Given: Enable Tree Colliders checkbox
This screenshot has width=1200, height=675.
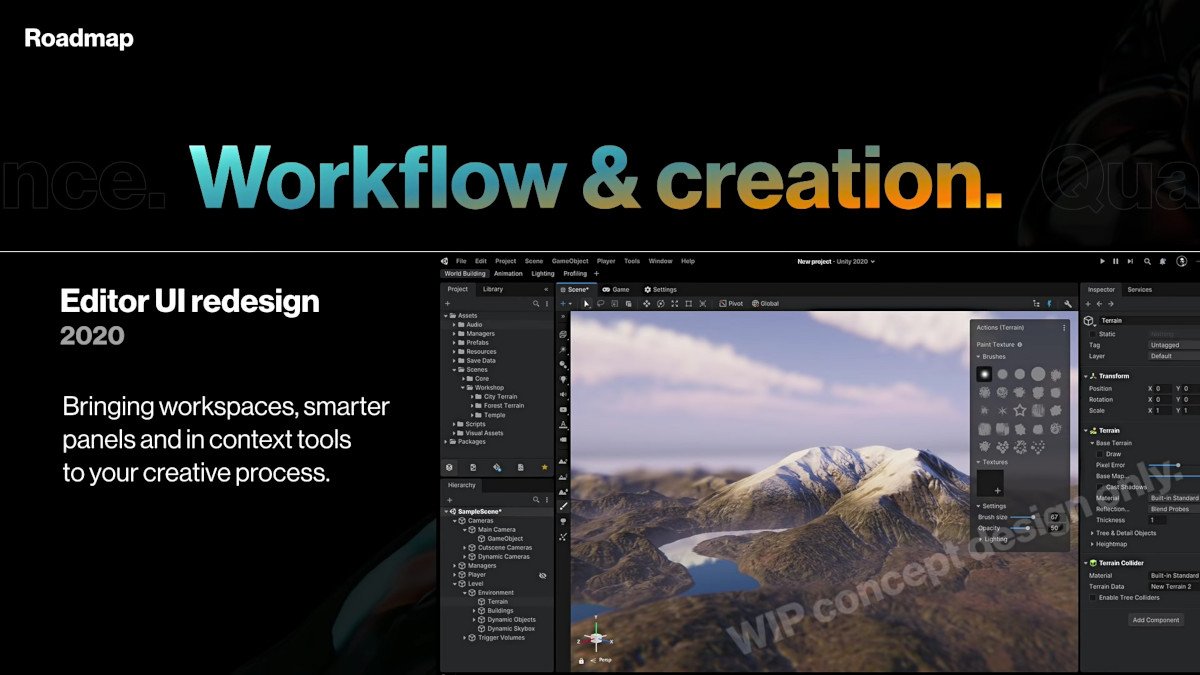Looking at the screenshot, I should (x=1093, y=597).
